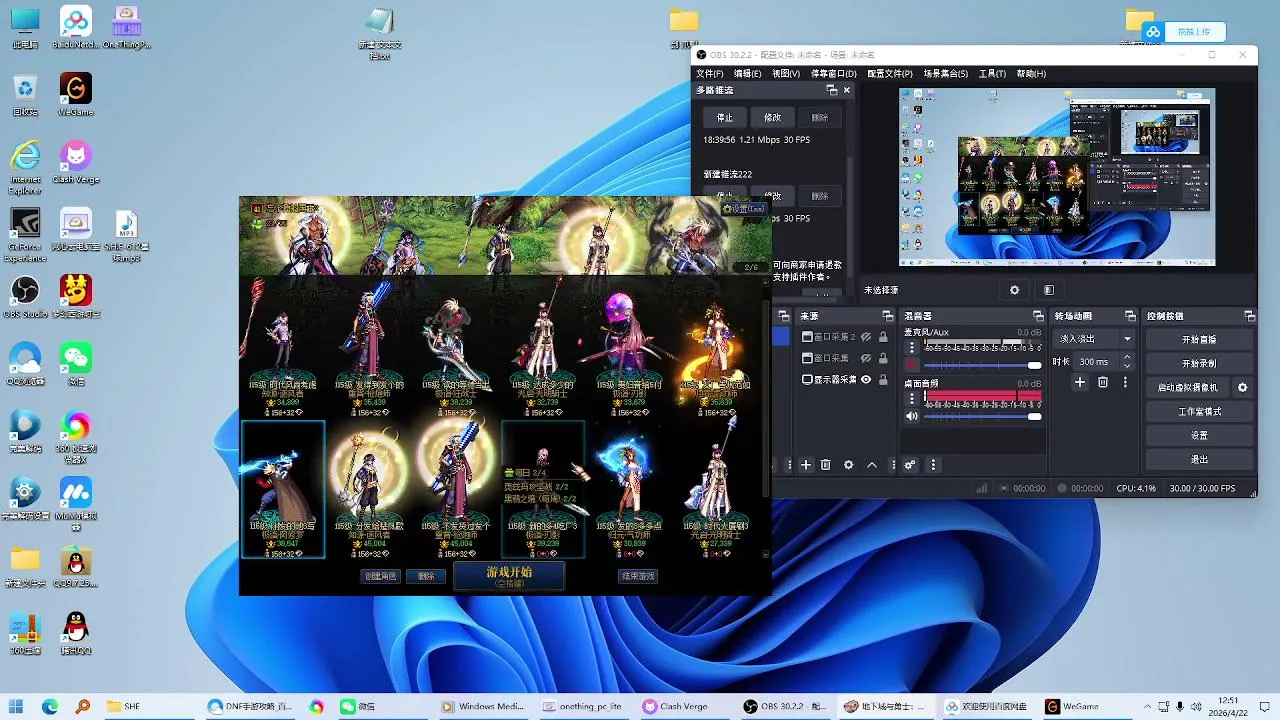Open the OBS 文件(F) menu
Screen dimensions: 1280x720
[710, 73]
